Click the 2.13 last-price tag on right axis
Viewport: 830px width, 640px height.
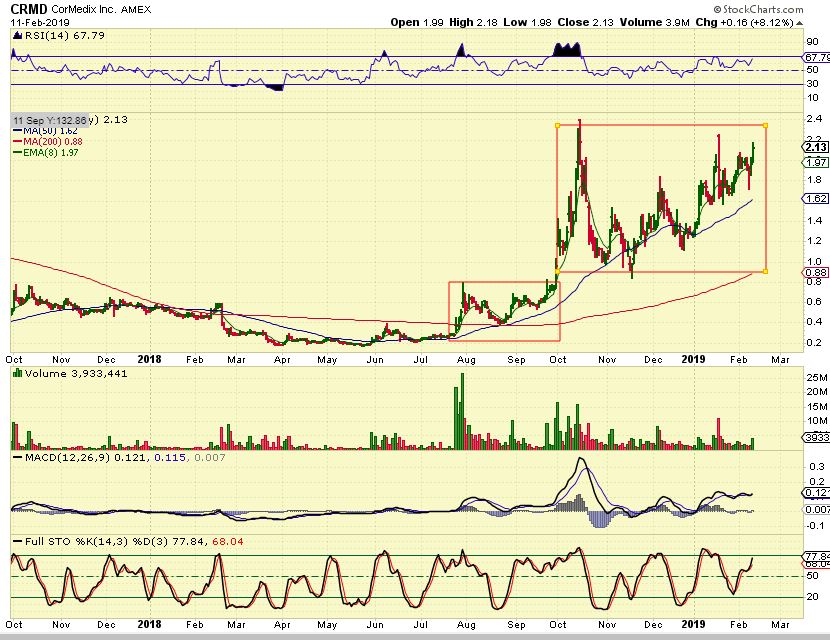pyautogui.click(x=816, y=147)
